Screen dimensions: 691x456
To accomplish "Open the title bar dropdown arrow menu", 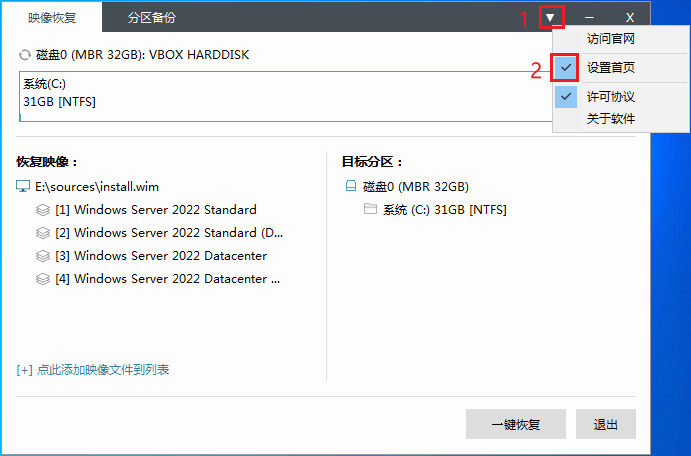I will click(x=550, y=17).
